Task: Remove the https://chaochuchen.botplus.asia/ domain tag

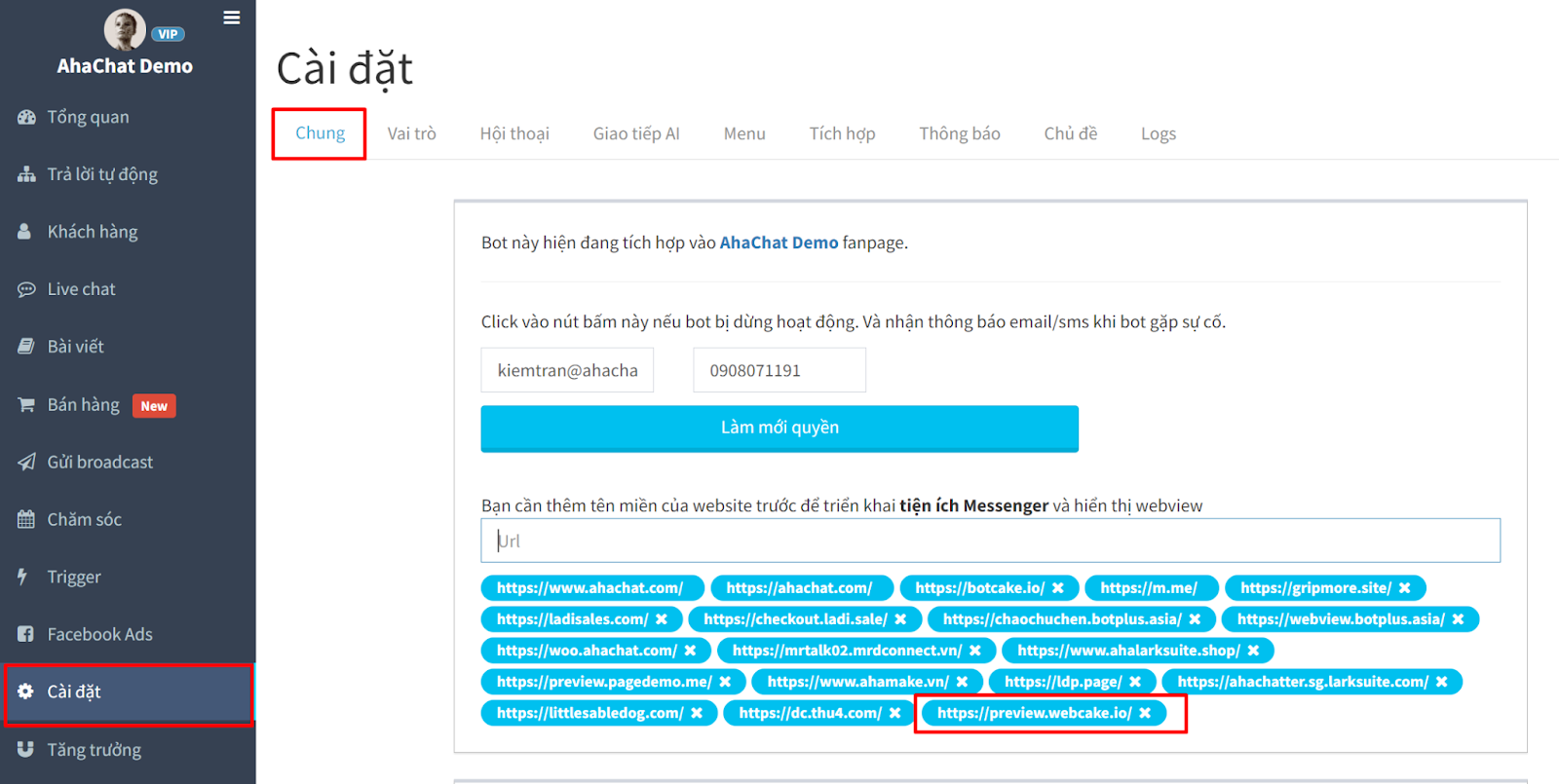Action: (1196, 619)
